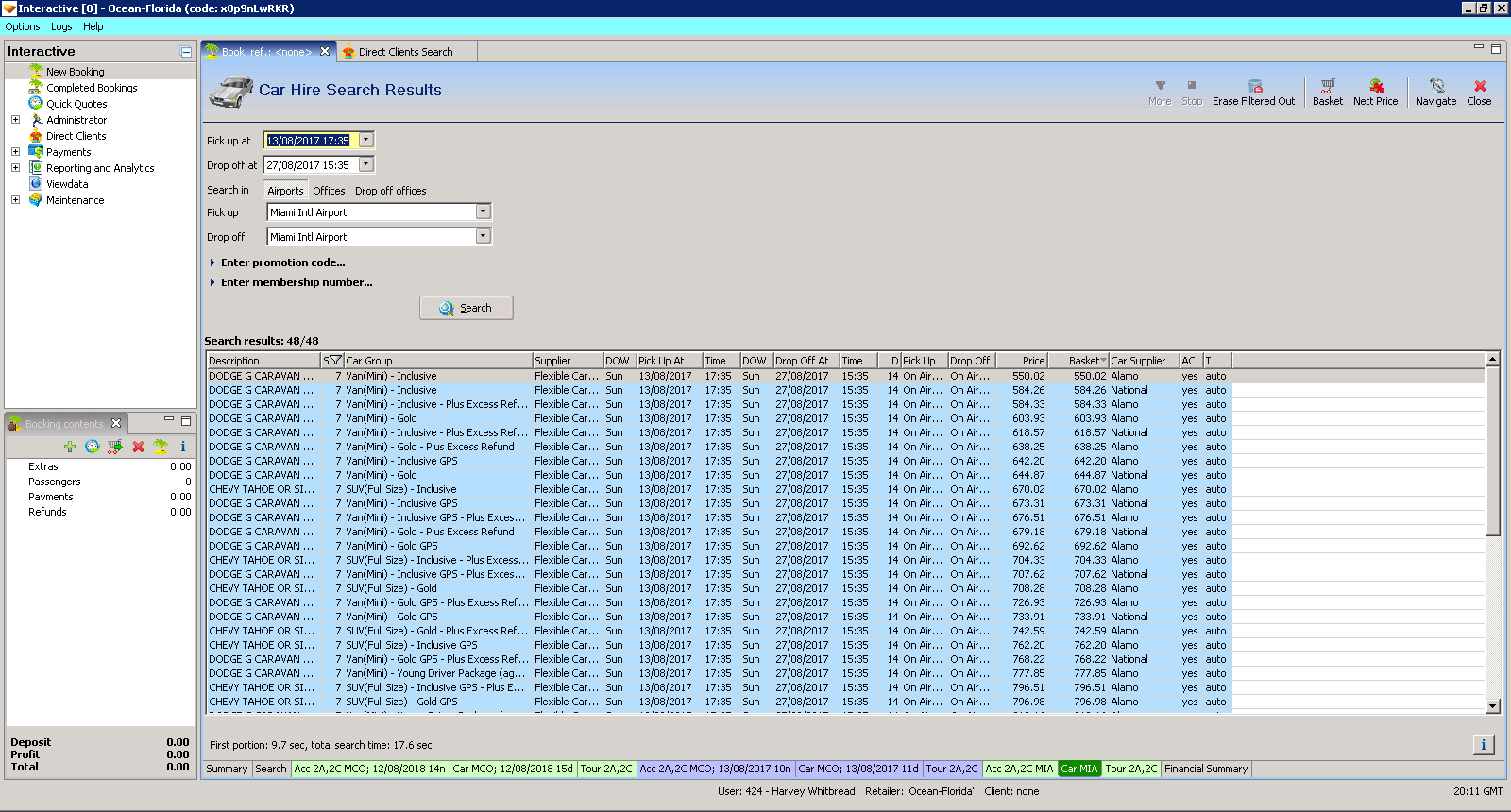
Task: Open the Pick up at date dropdown
Action: click(366, 140)
